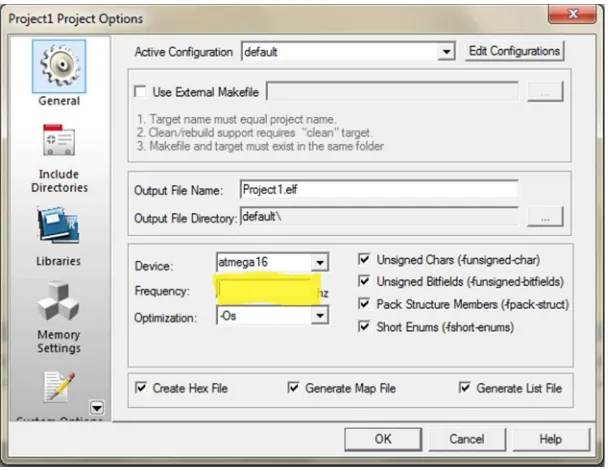Open the Device dropdown showing atmega16
This screenshot has width=608, height=470.
click(320, 263)
